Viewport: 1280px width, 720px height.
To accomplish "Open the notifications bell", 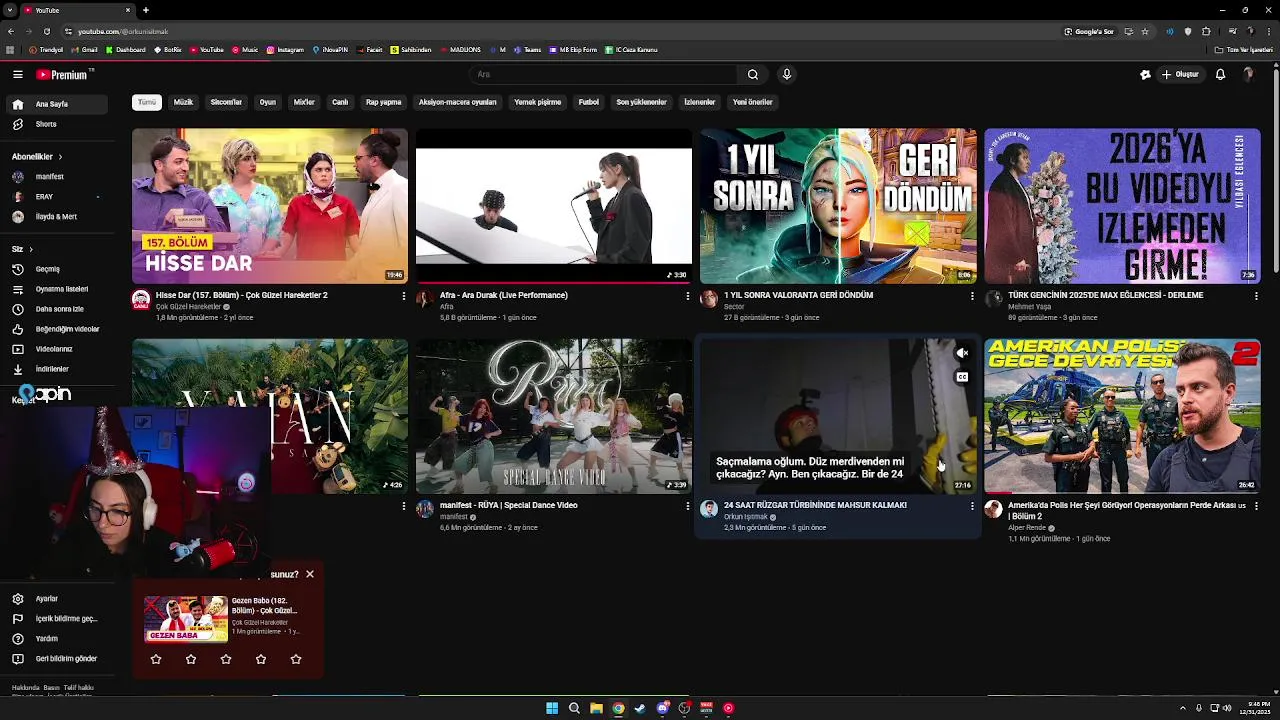I will coord(1220,74).
